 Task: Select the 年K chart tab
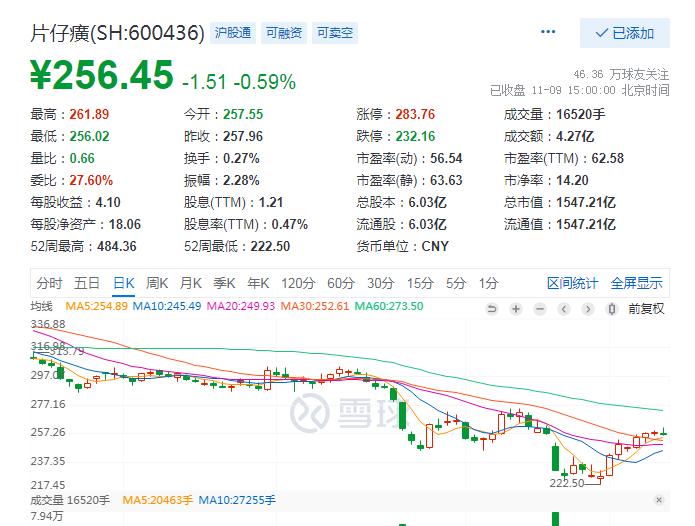(x=258, y=283)
